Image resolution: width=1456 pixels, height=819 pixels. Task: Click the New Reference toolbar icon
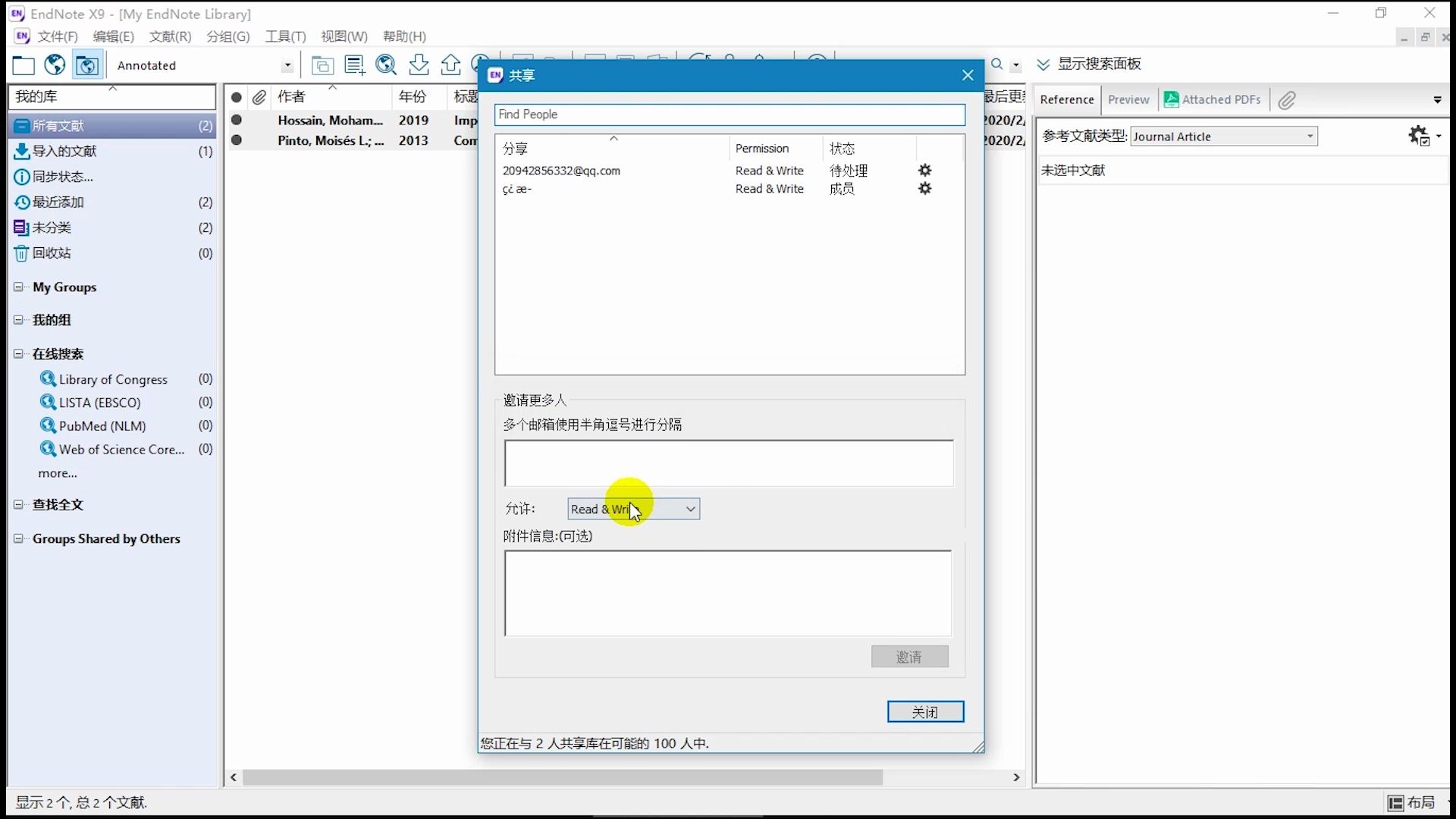point(354,65)
